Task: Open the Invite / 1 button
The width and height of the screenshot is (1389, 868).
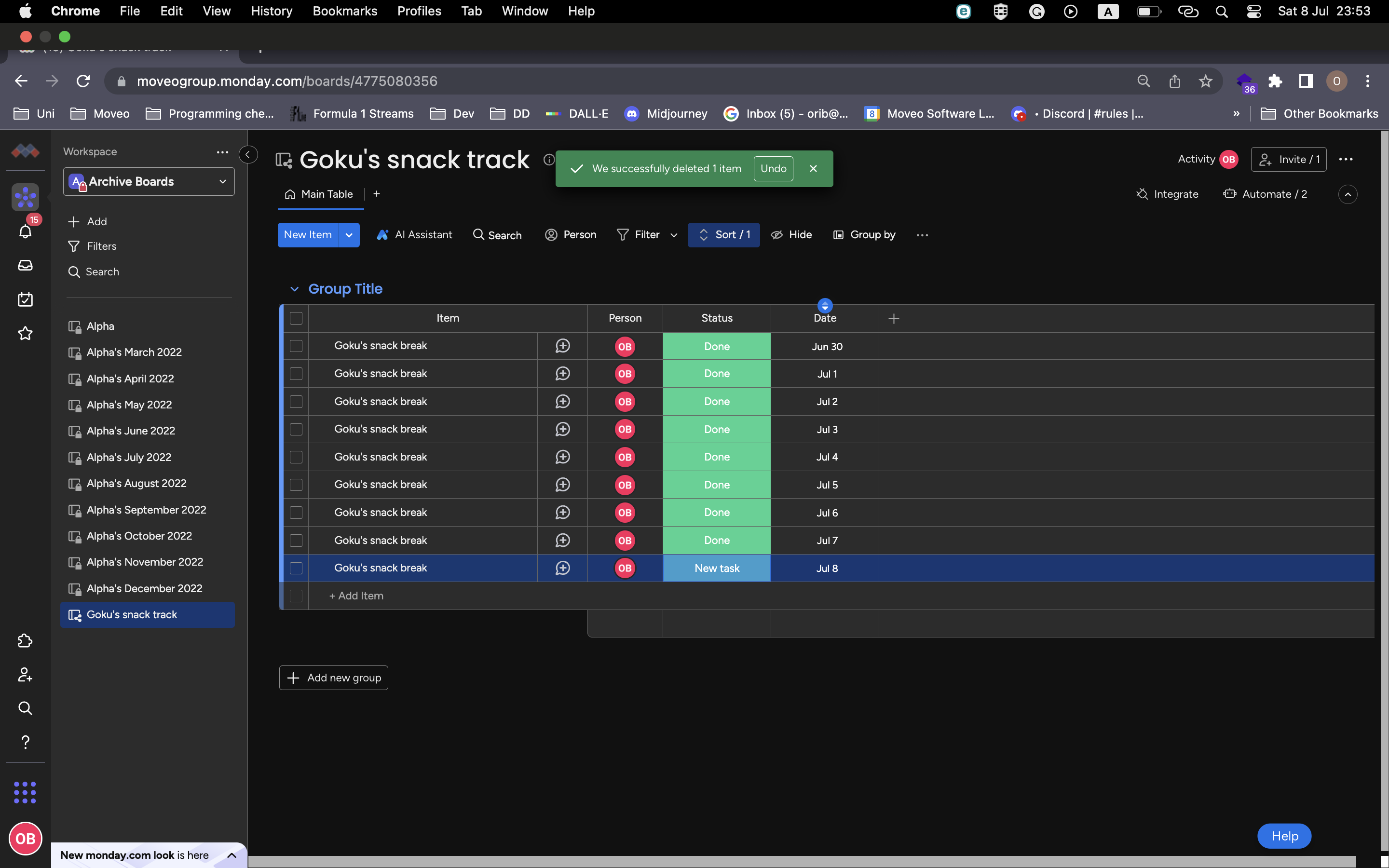Action: point(1289,160)
